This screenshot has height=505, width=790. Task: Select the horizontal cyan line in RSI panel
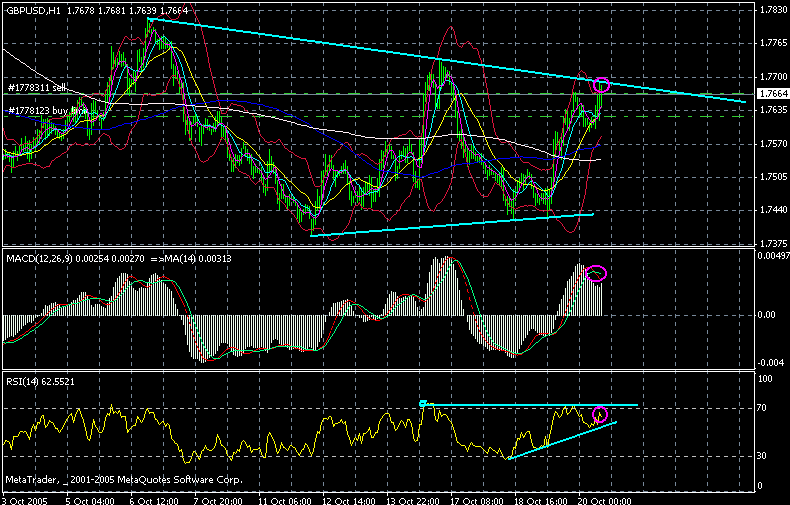[530, 405]
